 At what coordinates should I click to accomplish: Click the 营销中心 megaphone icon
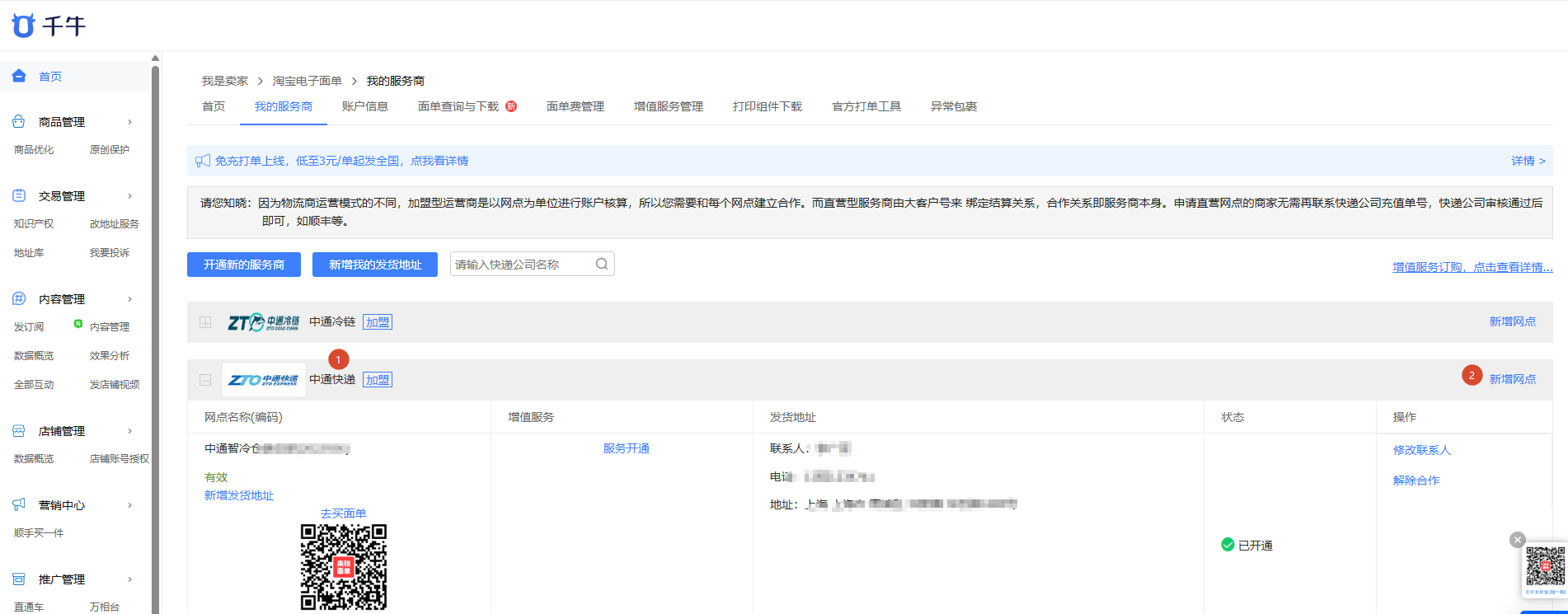[19, 504]
